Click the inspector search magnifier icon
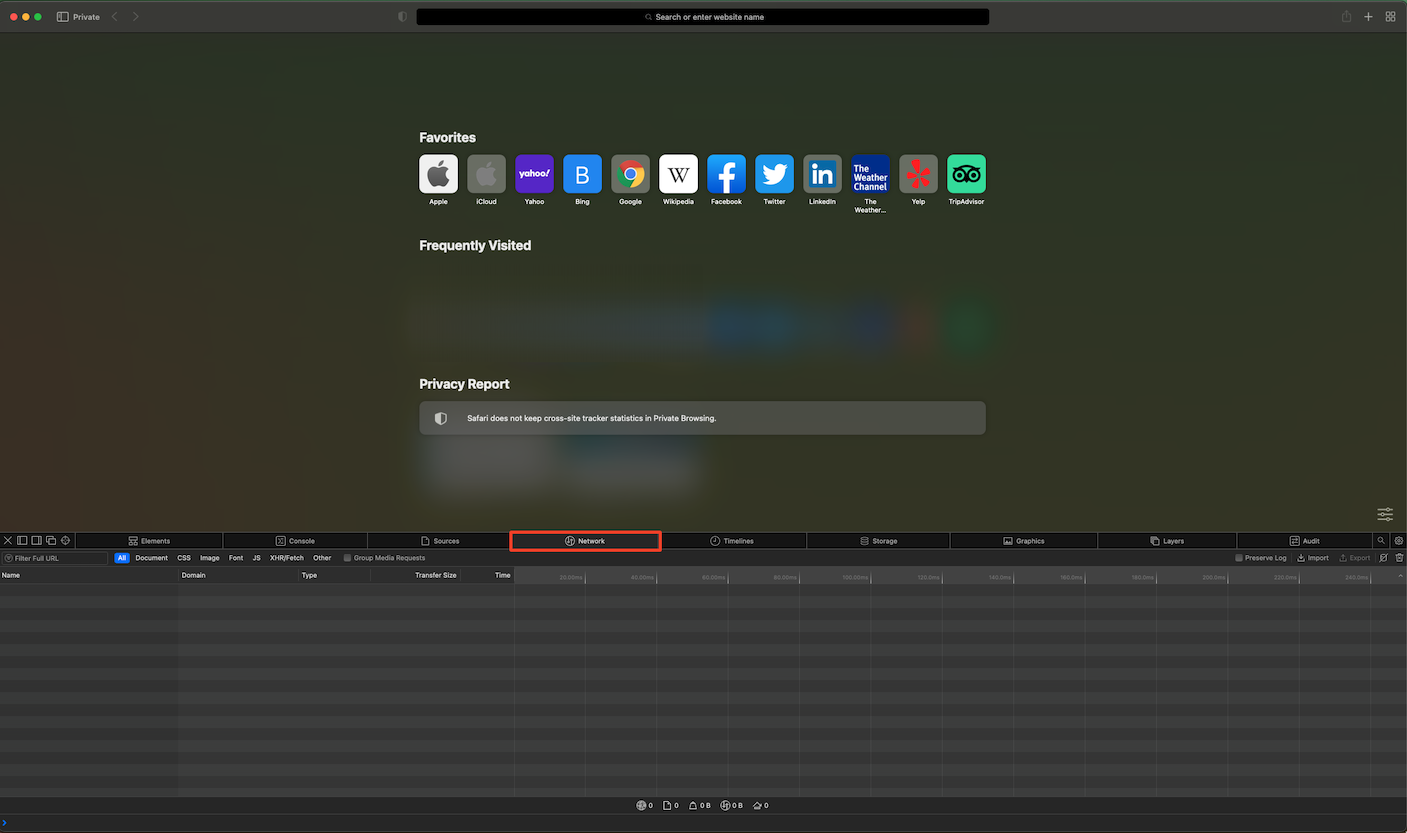 [x=1381, y=541]
